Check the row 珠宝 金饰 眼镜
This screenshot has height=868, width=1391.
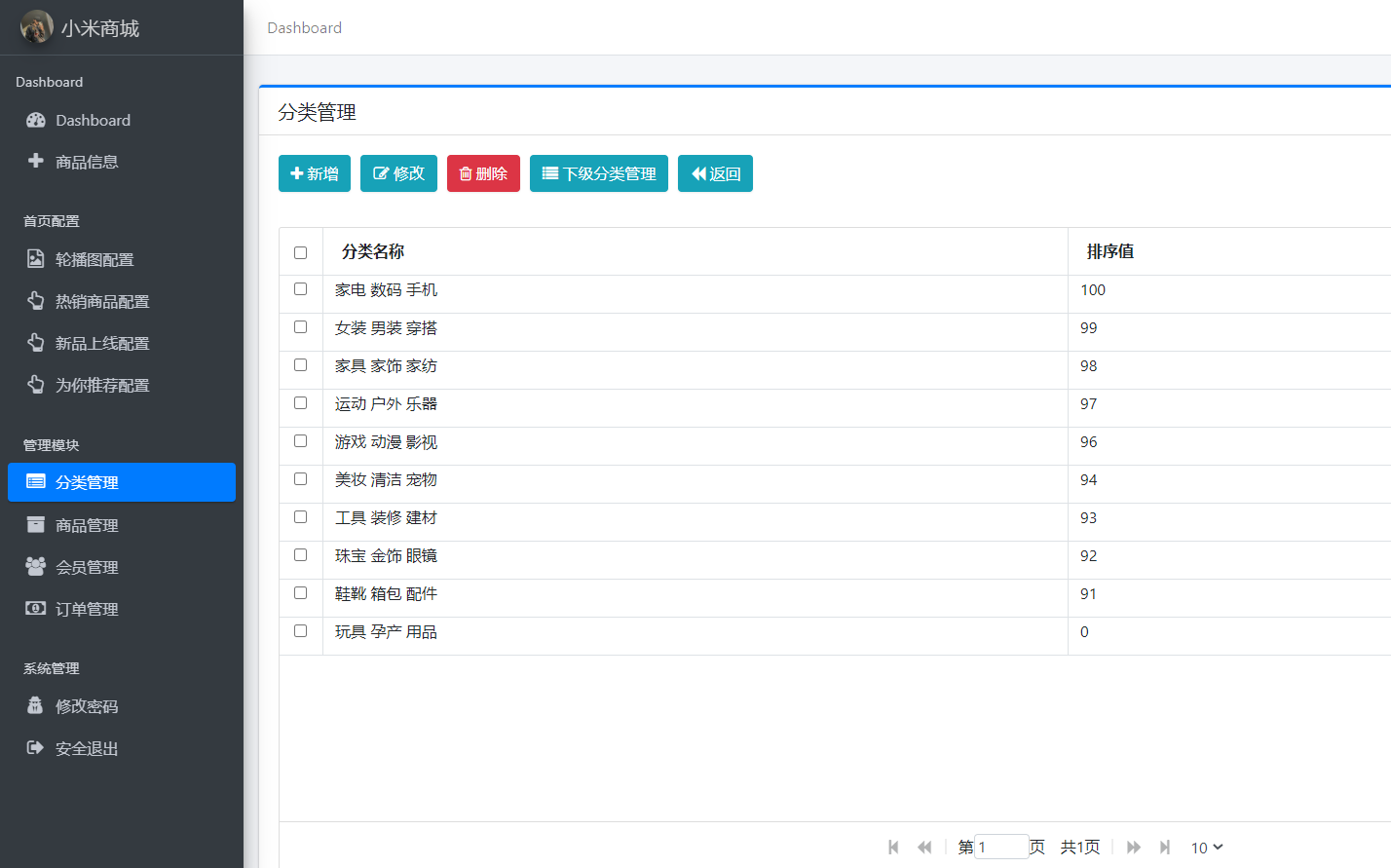[300, 555]
